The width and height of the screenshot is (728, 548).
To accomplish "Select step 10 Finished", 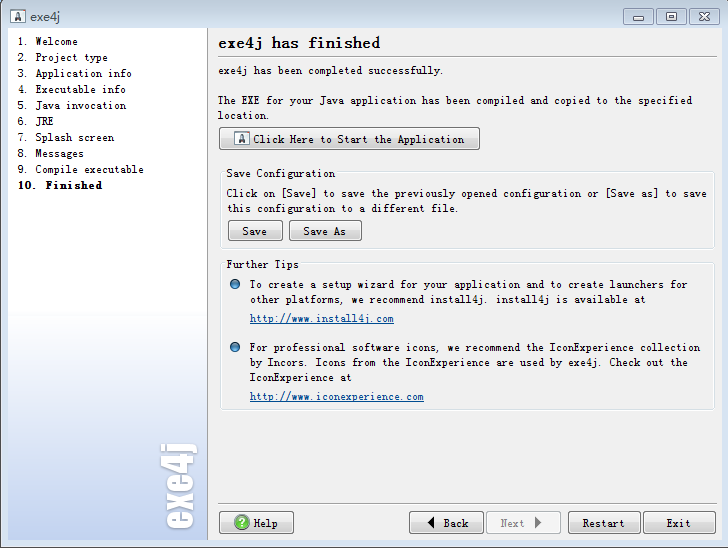I will [x=60, y=185].
